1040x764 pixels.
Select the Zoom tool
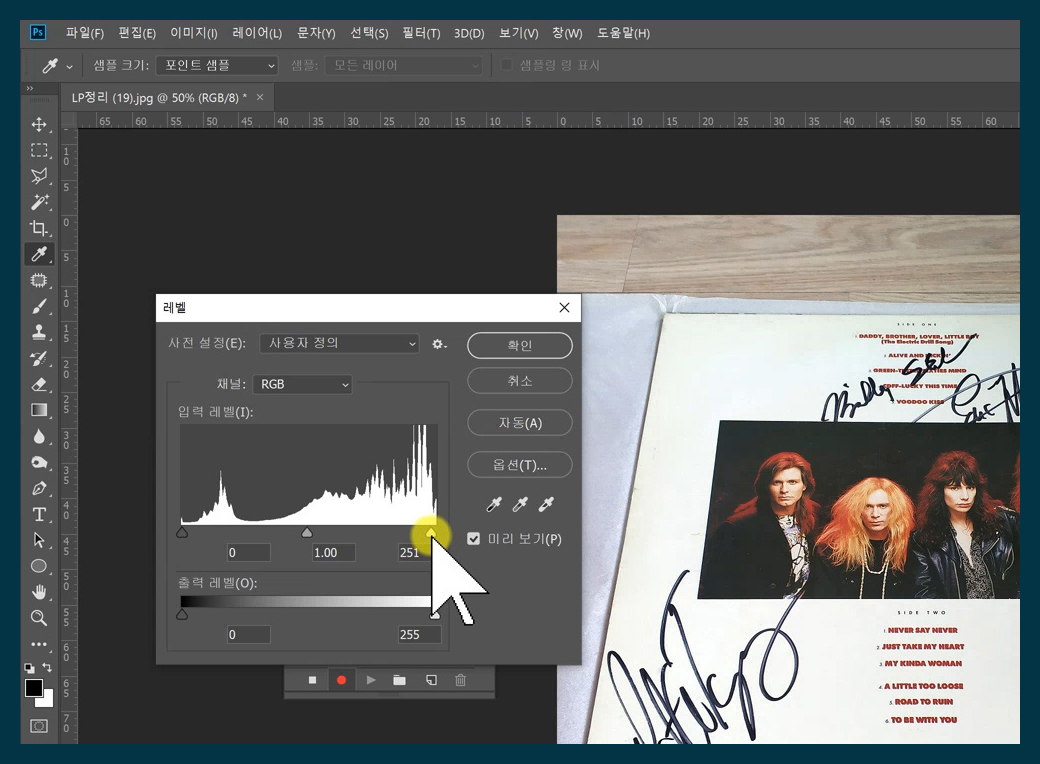(x=39, y=618)
